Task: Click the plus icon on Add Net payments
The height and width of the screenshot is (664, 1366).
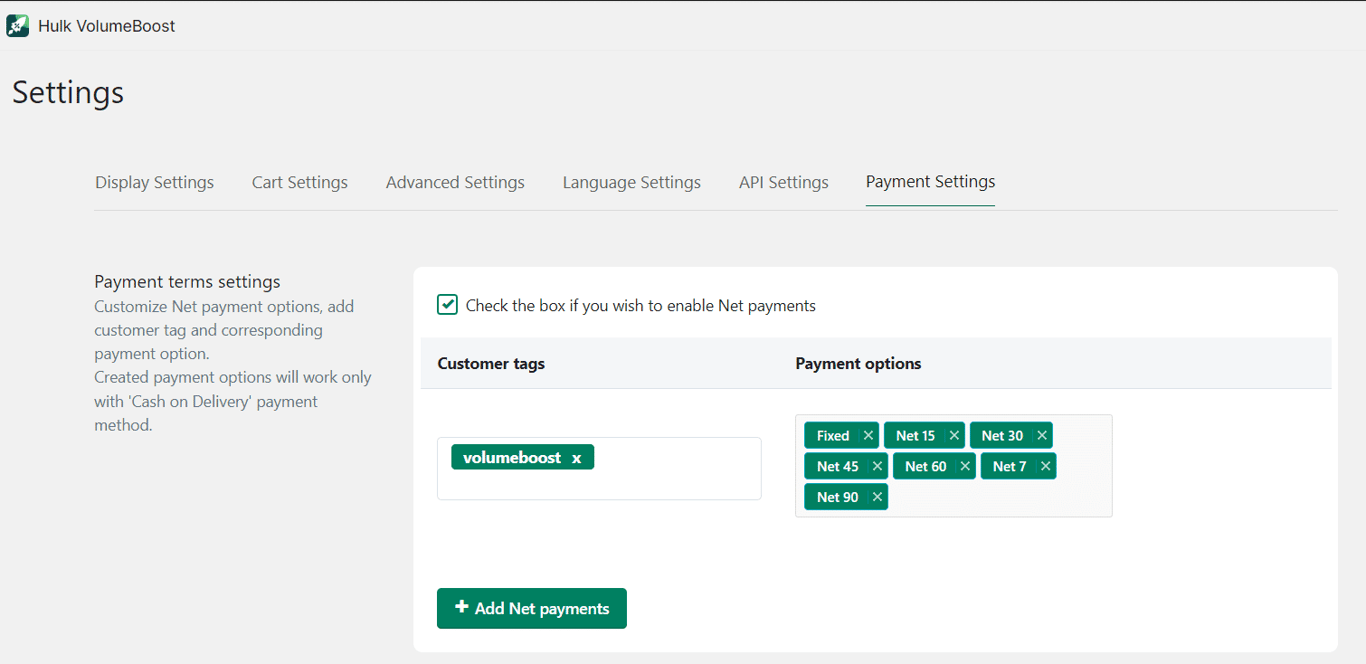Action: [x=462, y=607]
